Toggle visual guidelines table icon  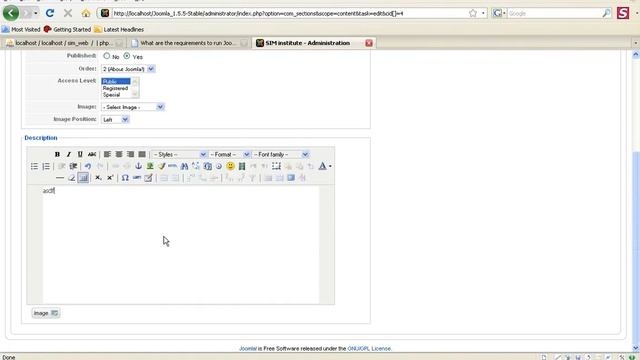point(83,178)
